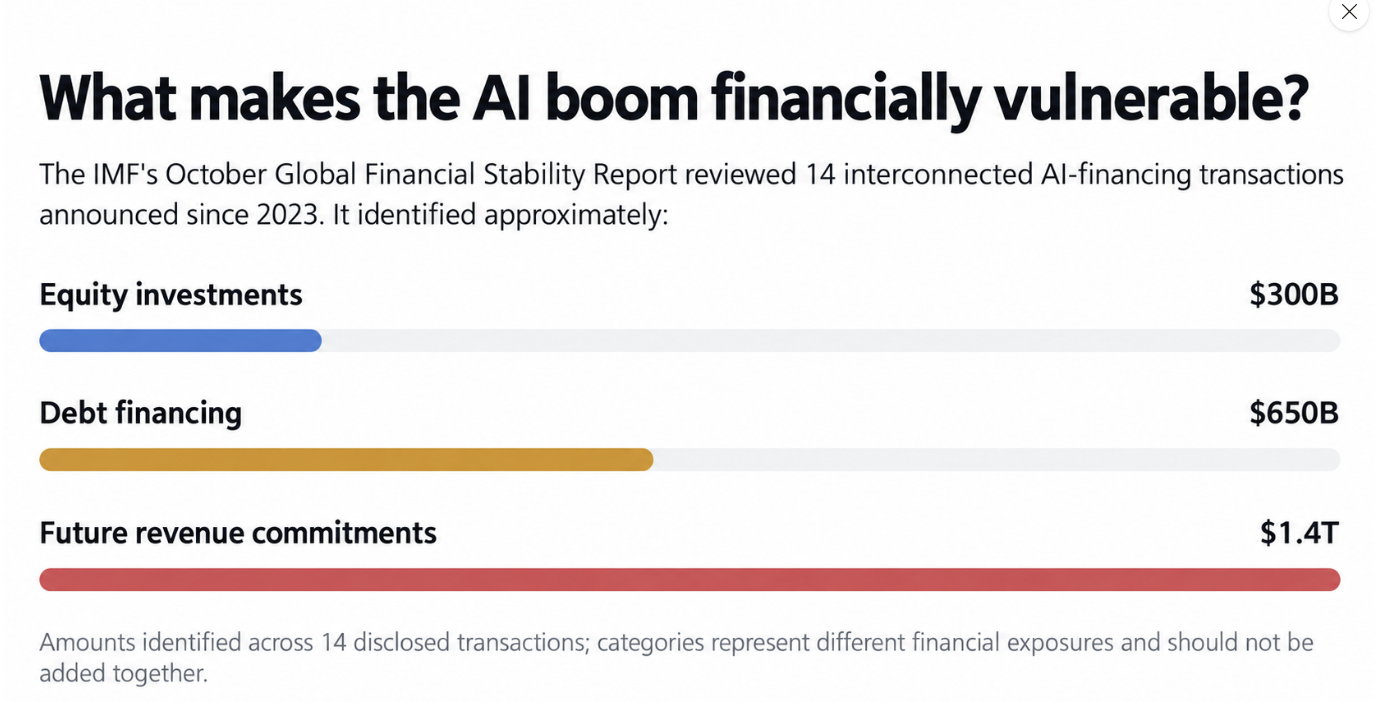Click 'added together.' at the footnote end
This screenshot has height=702, width=1375.
pos(123,673)
